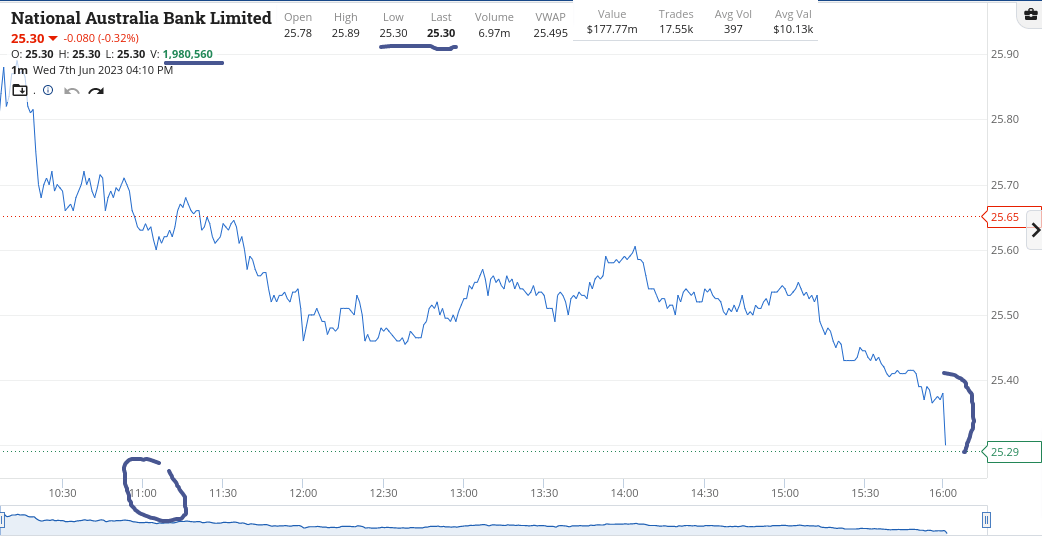Screen dimensions: 1042x537
Task: Open the chart info icon
Action: (48, 90)
